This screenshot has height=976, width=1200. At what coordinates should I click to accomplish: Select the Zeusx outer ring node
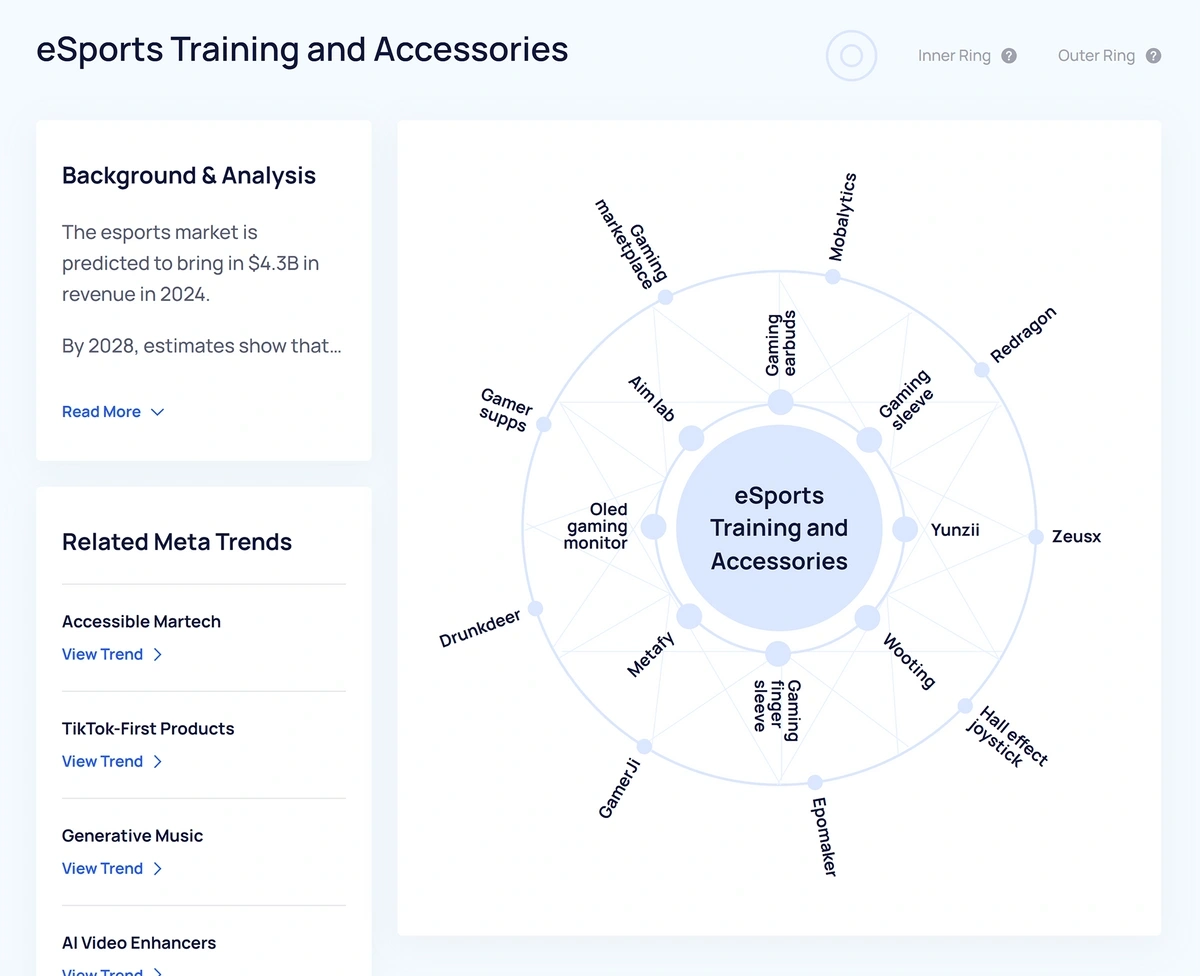(1036, 537)
